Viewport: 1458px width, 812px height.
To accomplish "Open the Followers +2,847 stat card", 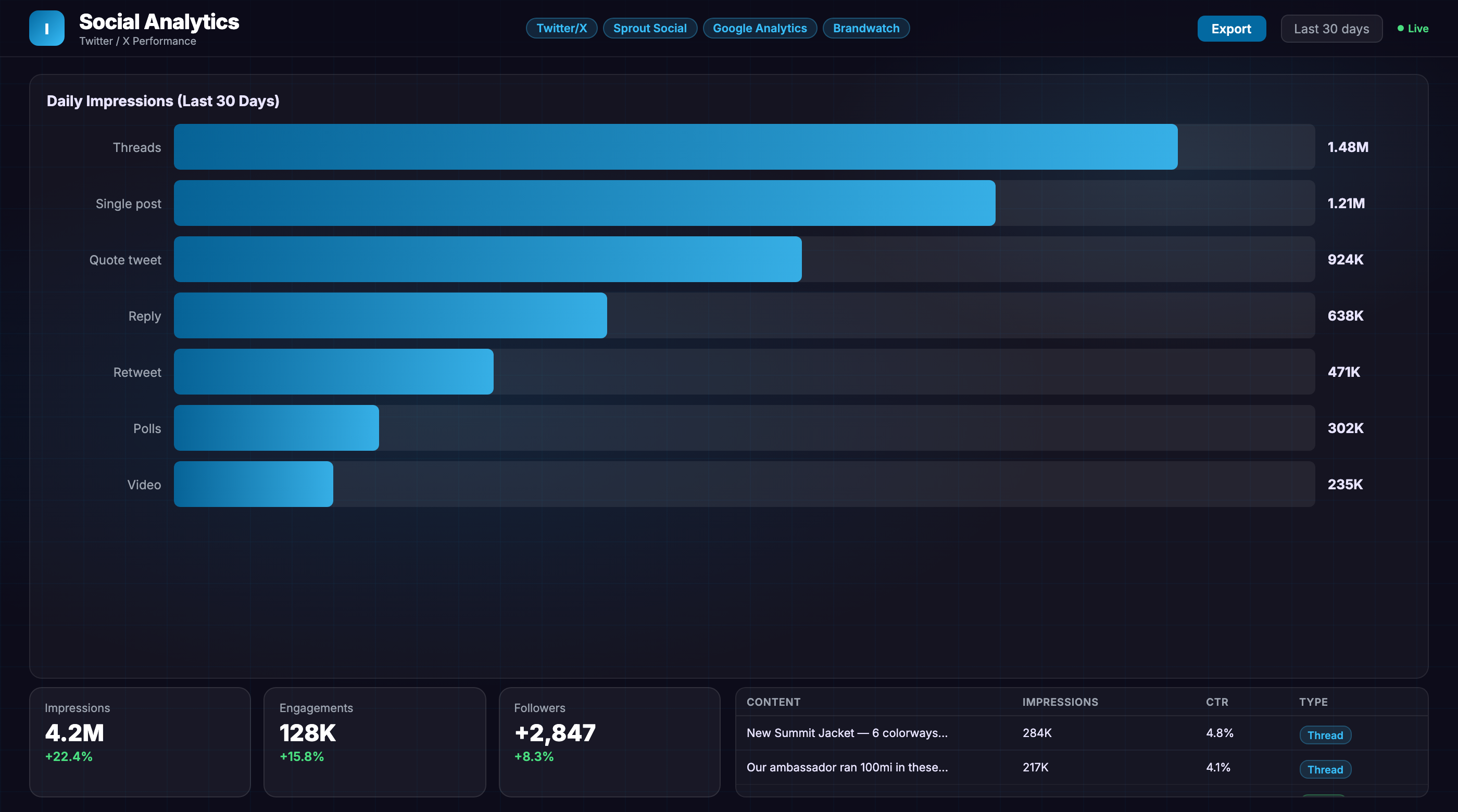I will click(x=610, y=742).
